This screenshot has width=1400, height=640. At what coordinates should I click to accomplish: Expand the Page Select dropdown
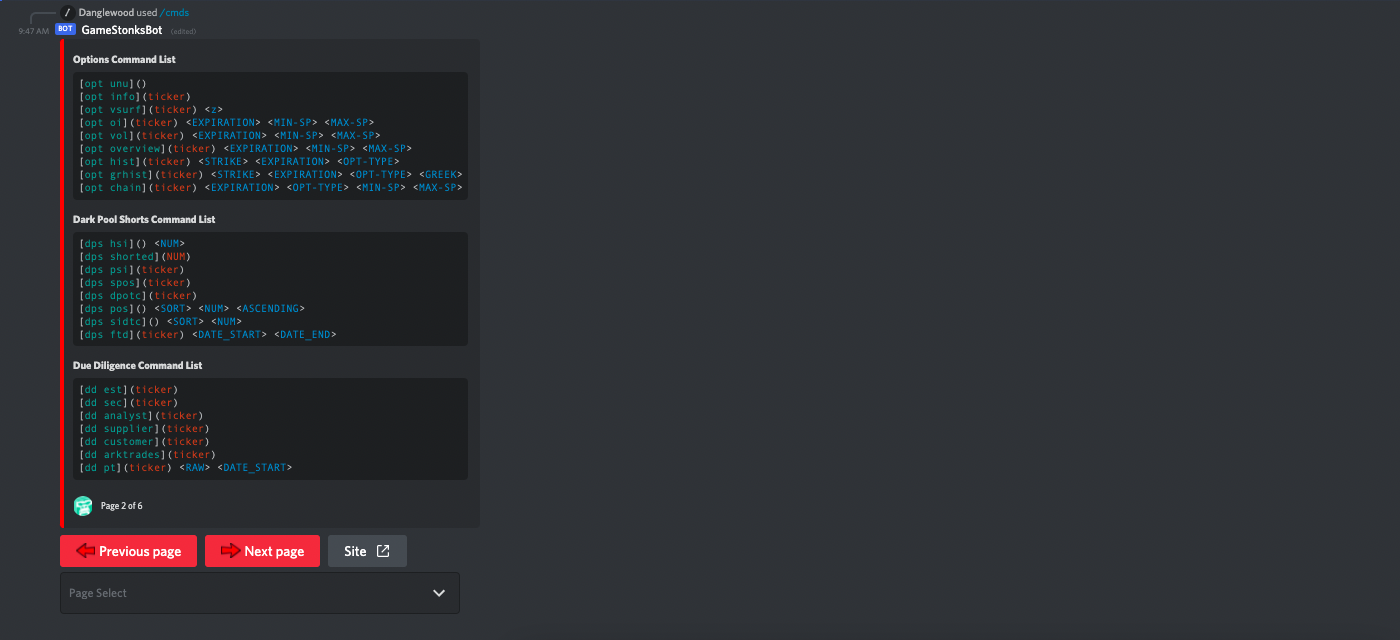tap(260, 593)
